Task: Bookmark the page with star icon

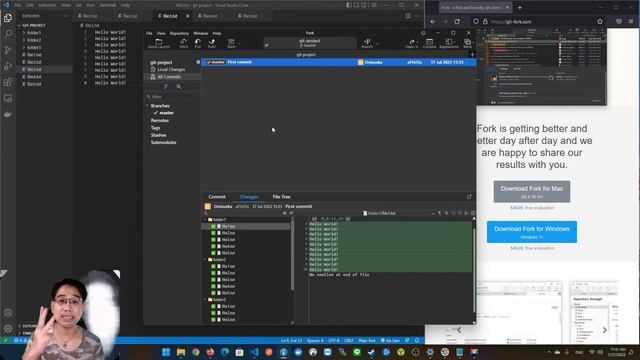Action: (x=600, y=22)
